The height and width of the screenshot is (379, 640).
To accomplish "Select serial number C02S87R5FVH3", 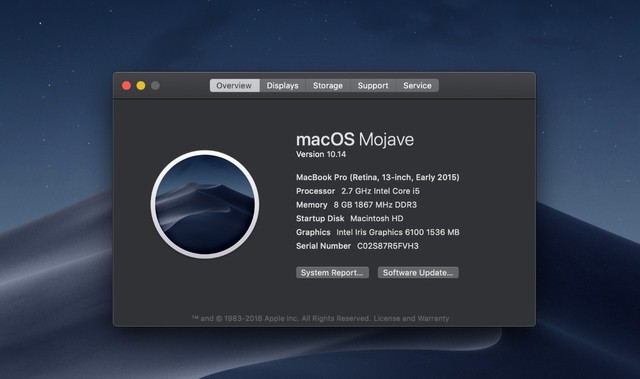I will pyautogui.click(x=388, y=246).
